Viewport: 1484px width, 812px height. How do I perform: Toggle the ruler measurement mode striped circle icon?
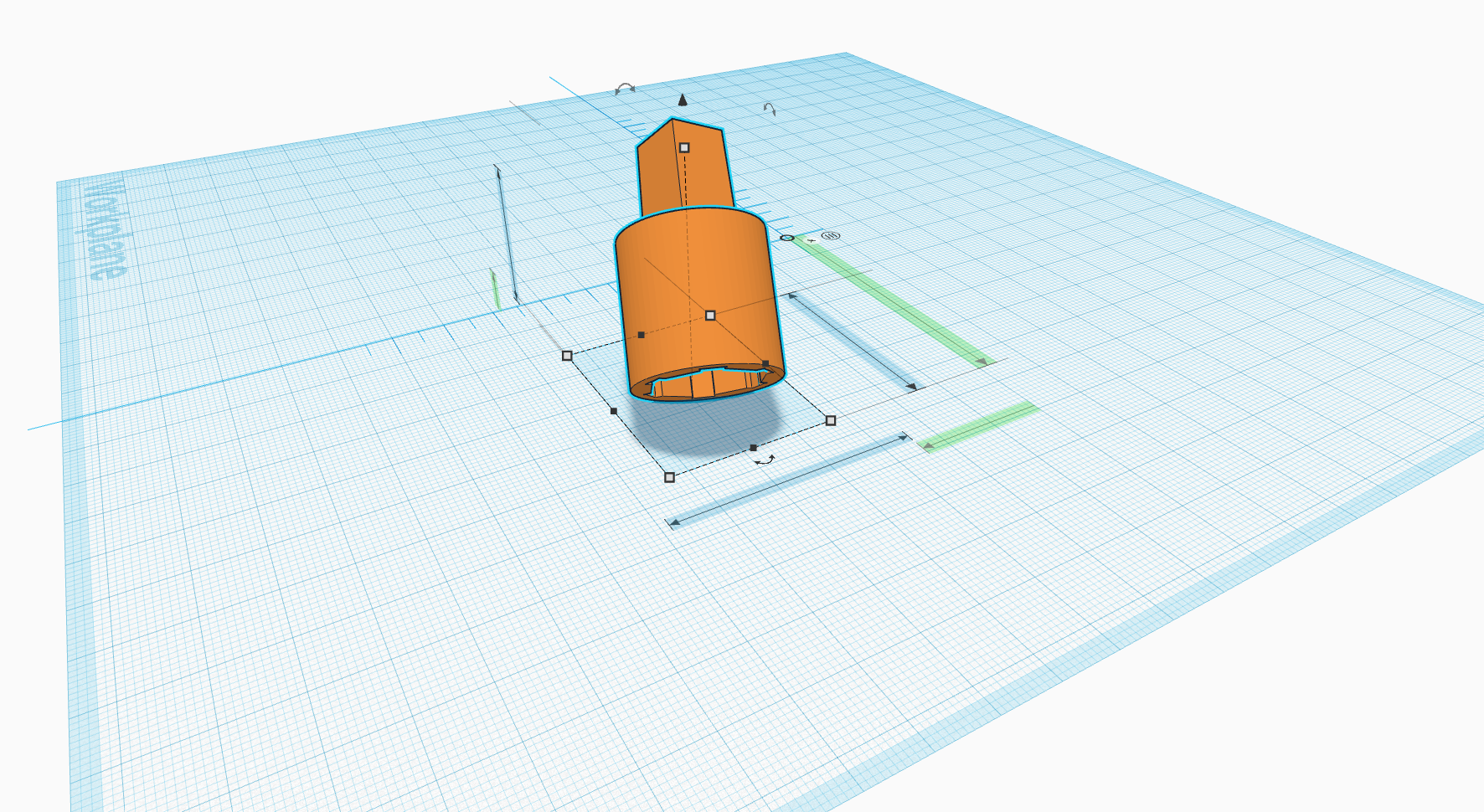[830, 235]
